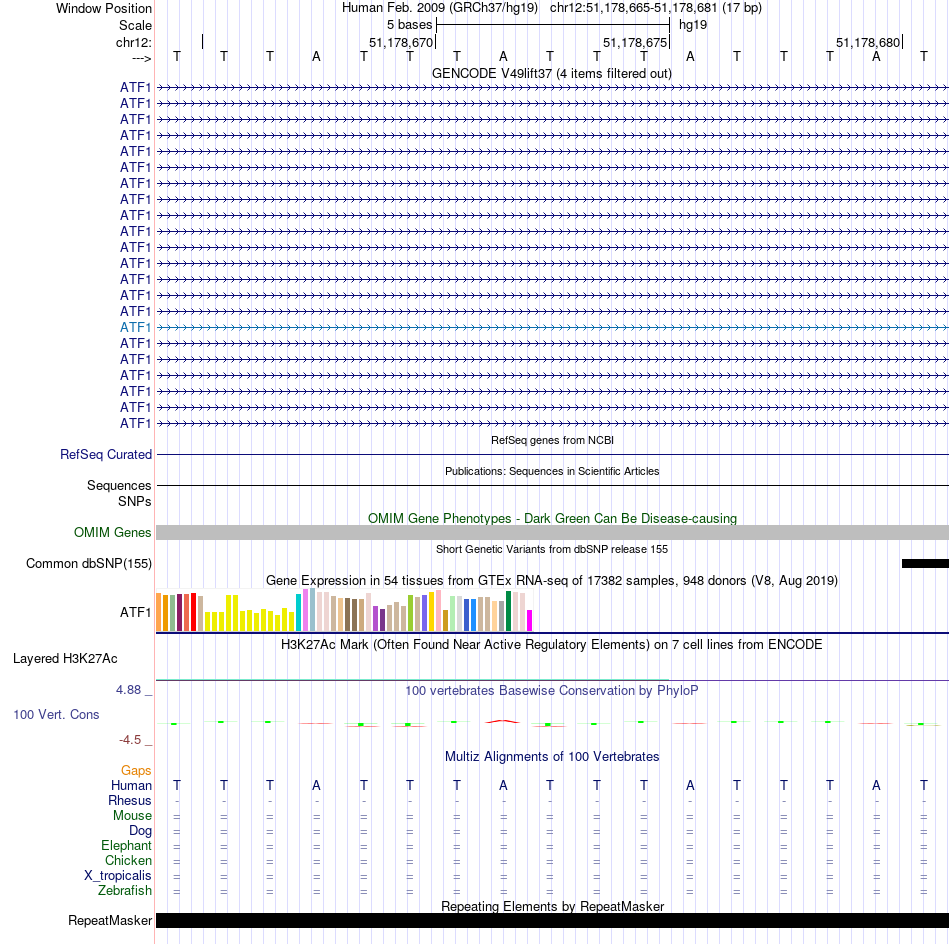
Task: Select the Rhesus alignment row label
Action: [130, 800]
